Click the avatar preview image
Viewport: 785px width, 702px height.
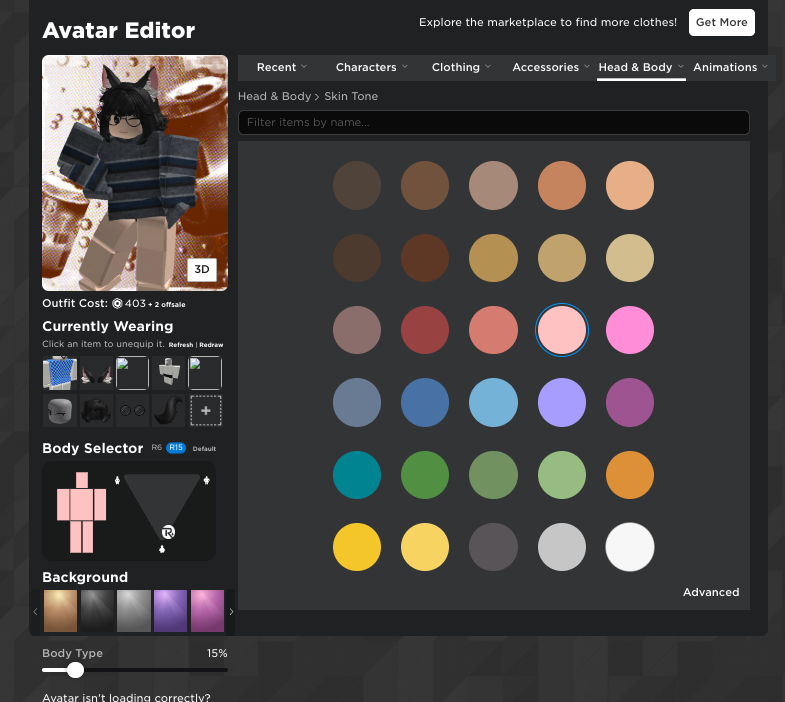click(135, 173)
